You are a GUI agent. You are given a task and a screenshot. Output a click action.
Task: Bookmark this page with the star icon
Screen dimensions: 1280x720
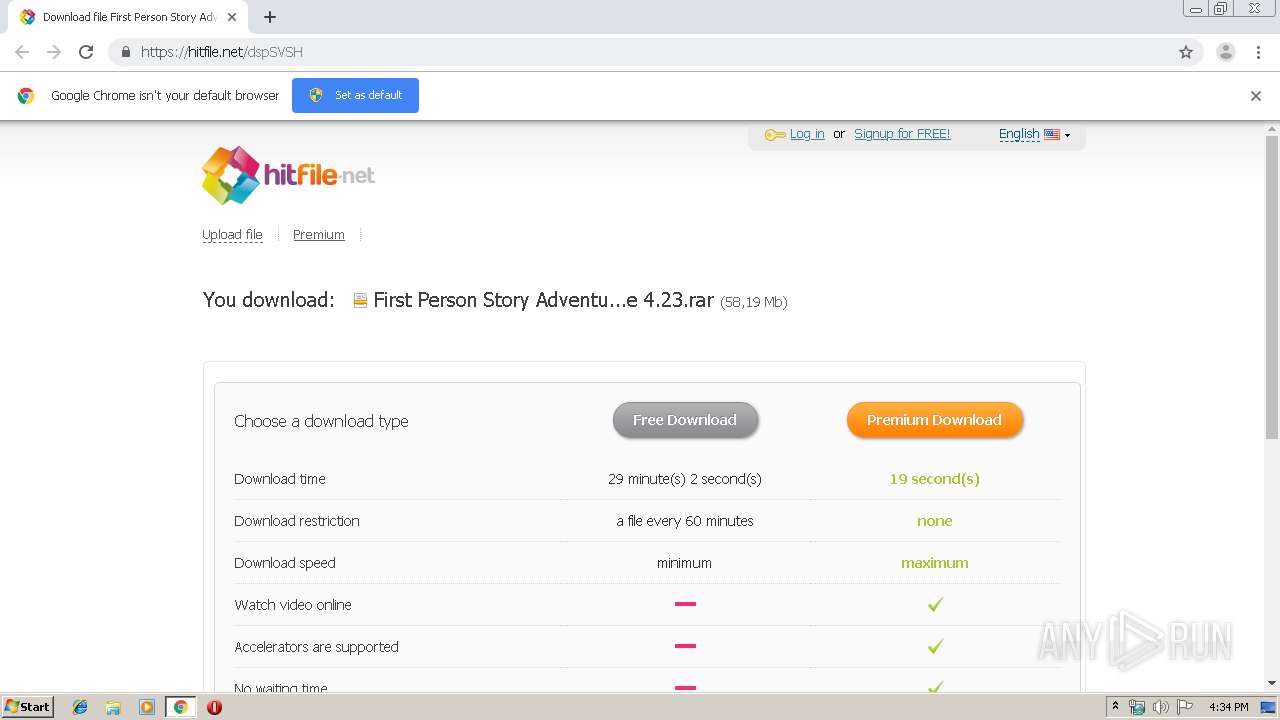[x=1186, y=52]
